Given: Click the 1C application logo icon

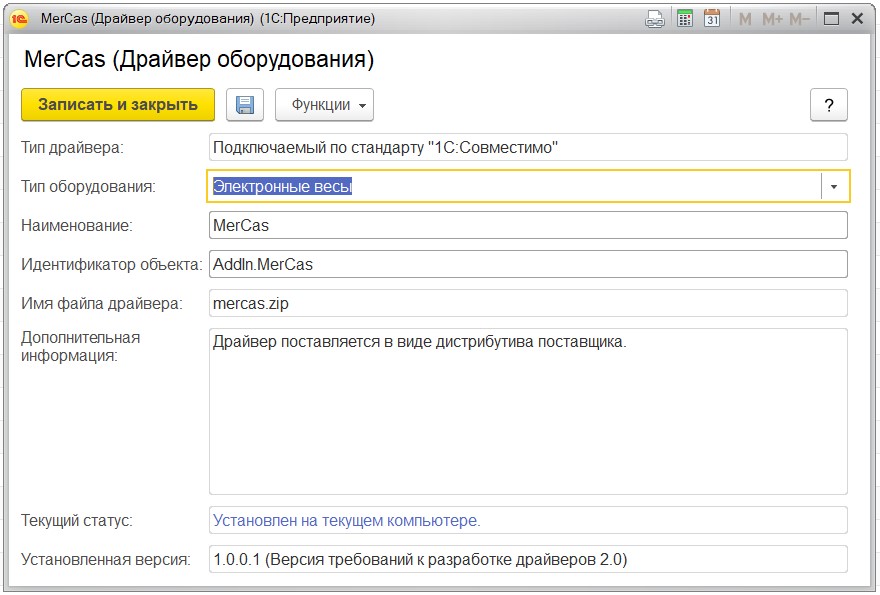Looking at the screenshot, I should tap(17, 18).
